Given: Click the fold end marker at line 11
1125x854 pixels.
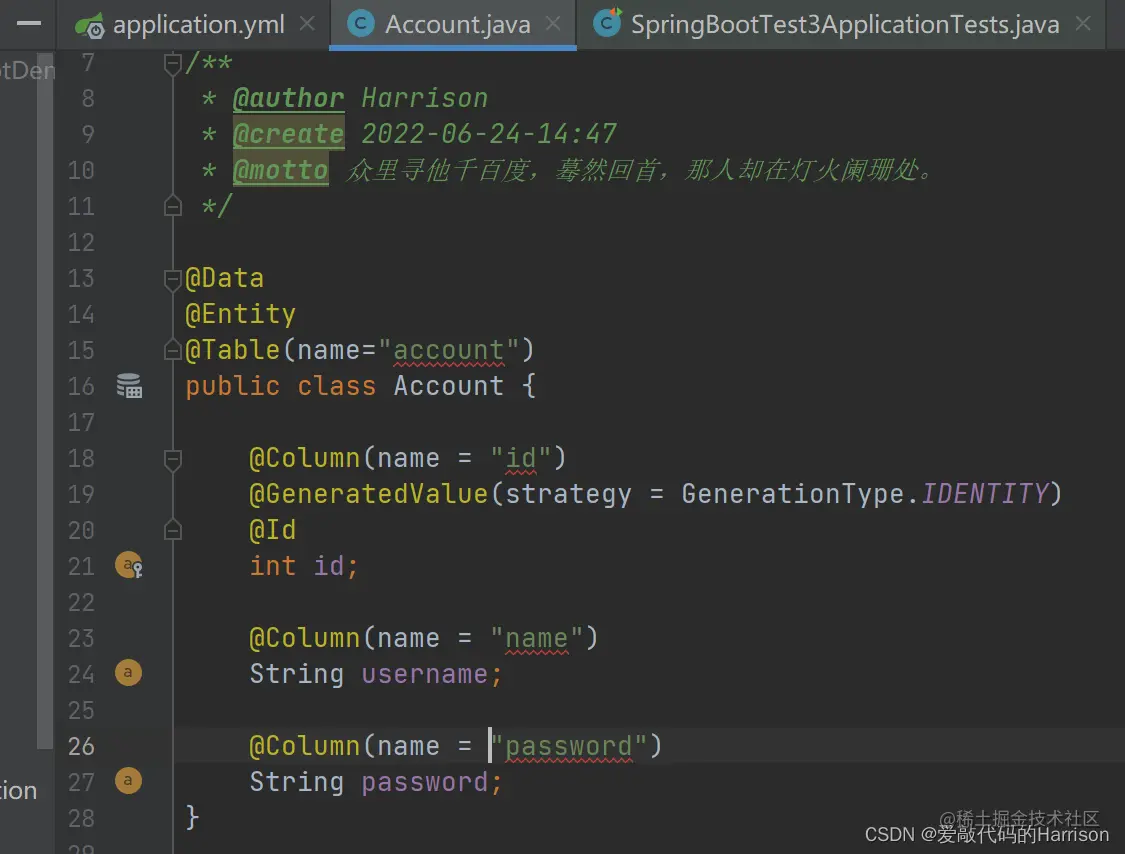Looking at the screenshot, I should pyautogui.click(x=172, y=207).
